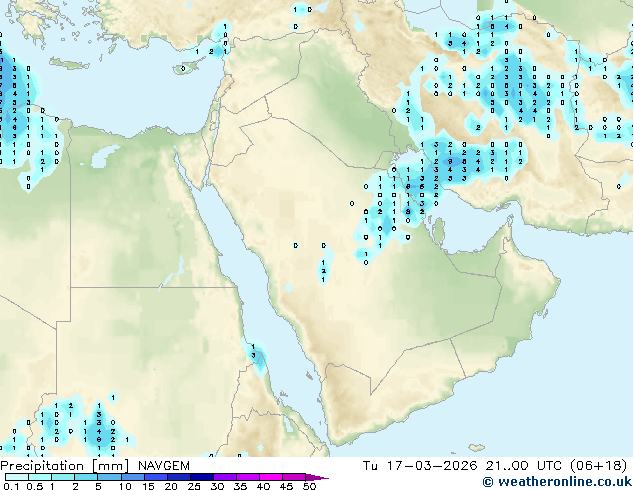This screenshot has width=634, height=490.
Task: Click the '50' legend scale label
Action: coord(310,486)
